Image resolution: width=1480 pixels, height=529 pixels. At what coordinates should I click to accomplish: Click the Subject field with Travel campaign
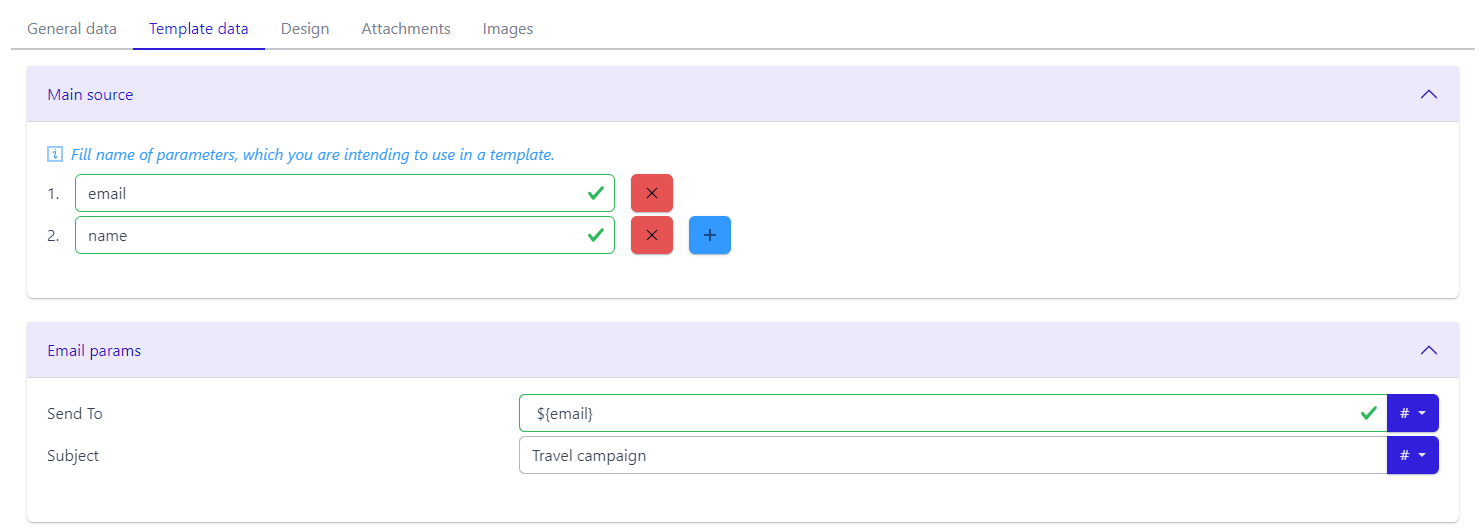click(953, 455)
